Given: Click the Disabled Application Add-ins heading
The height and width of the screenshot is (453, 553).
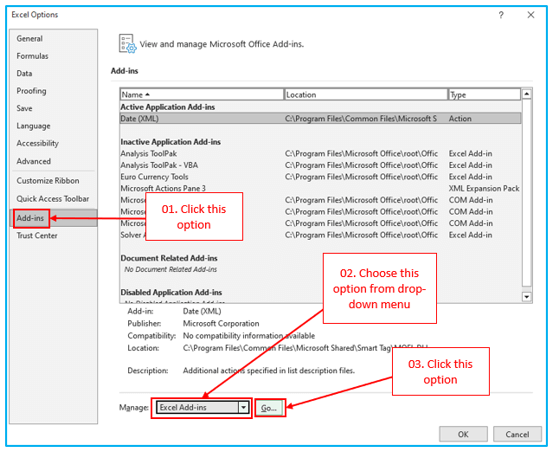Looking at the screenshot, I should pos(171,292).
